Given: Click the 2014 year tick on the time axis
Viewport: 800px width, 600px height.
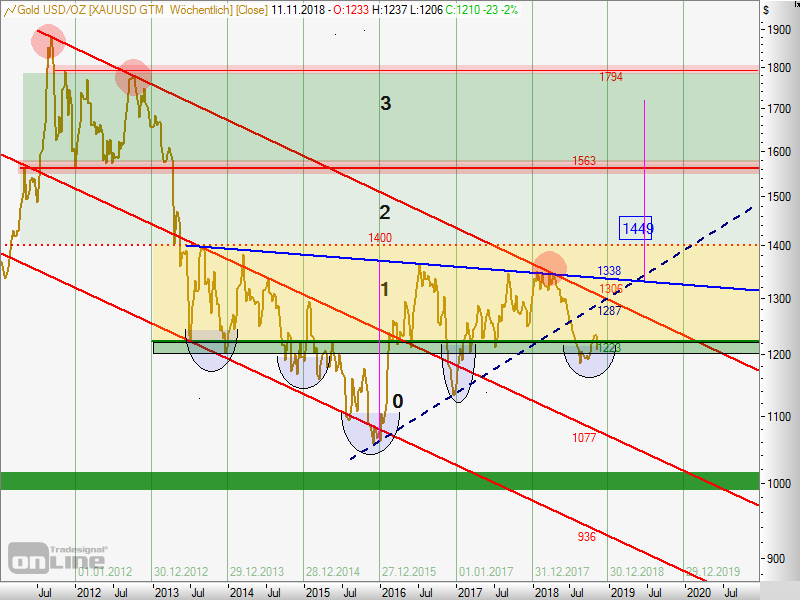Looking at the screenshot, I should [x=242, y=592].
